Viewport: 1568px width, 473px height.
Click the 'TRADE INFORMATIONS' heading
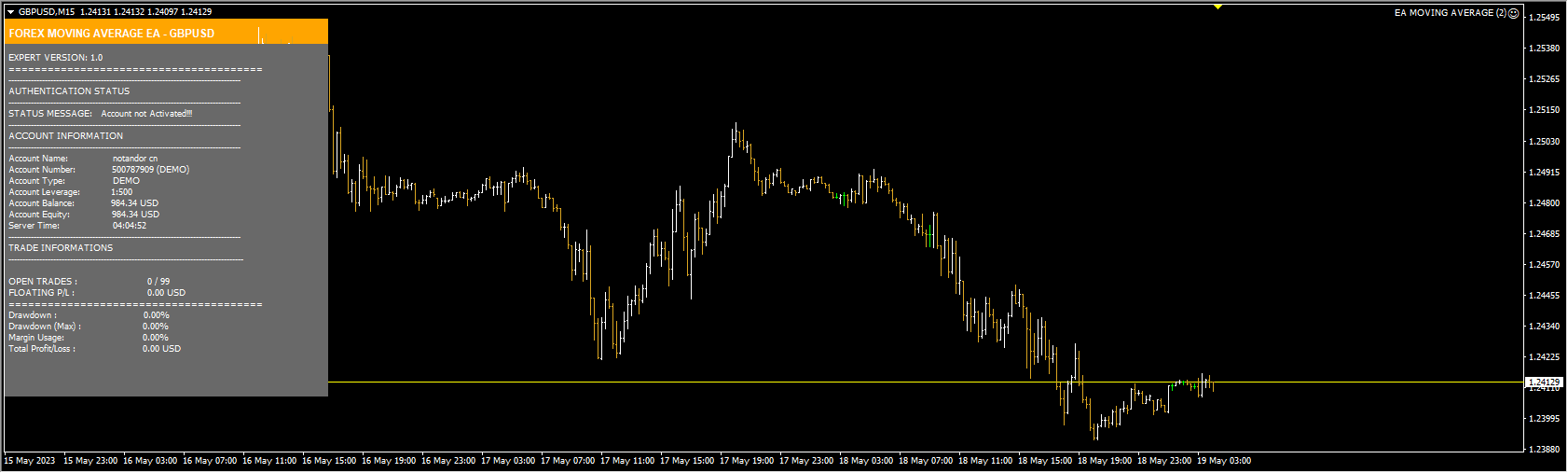point(61,248)
